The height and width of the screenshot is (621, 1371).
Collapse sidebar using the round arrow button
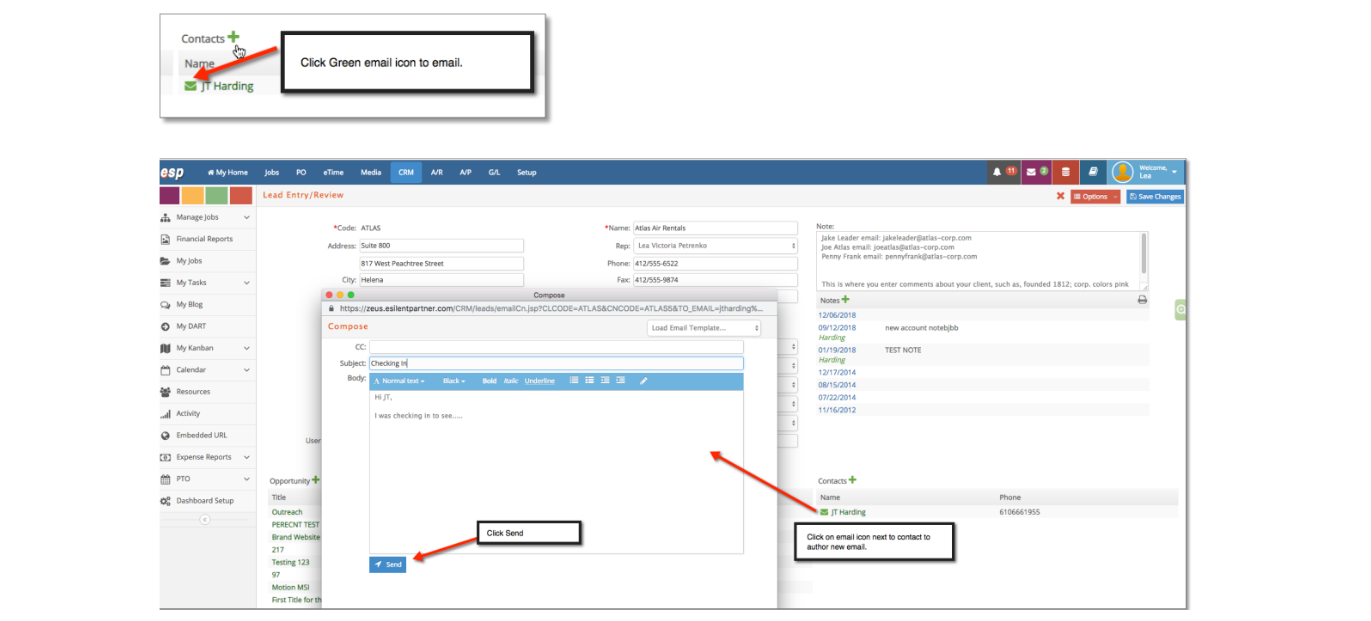tap(205, 519)
